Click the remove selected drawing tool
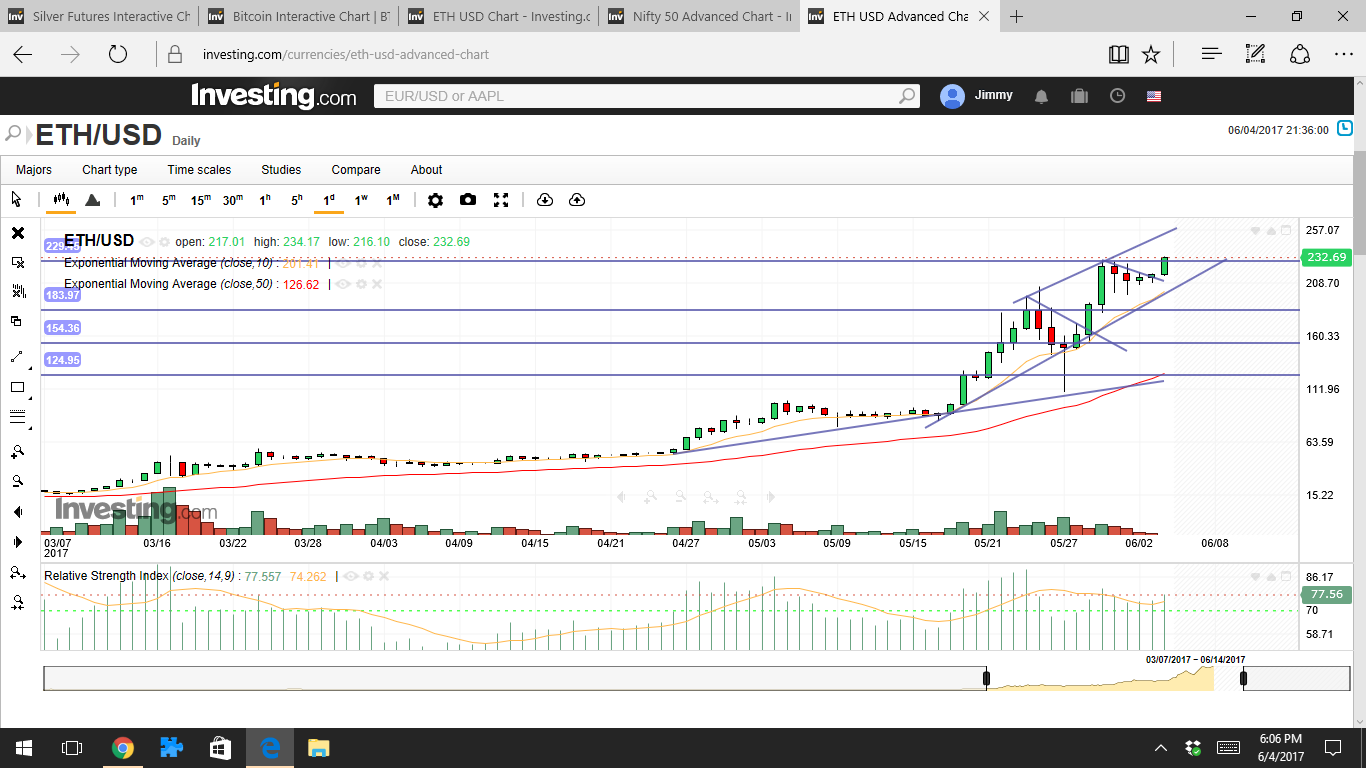The width and height of the screenshot is (1366, 768). tap(17, 262)
